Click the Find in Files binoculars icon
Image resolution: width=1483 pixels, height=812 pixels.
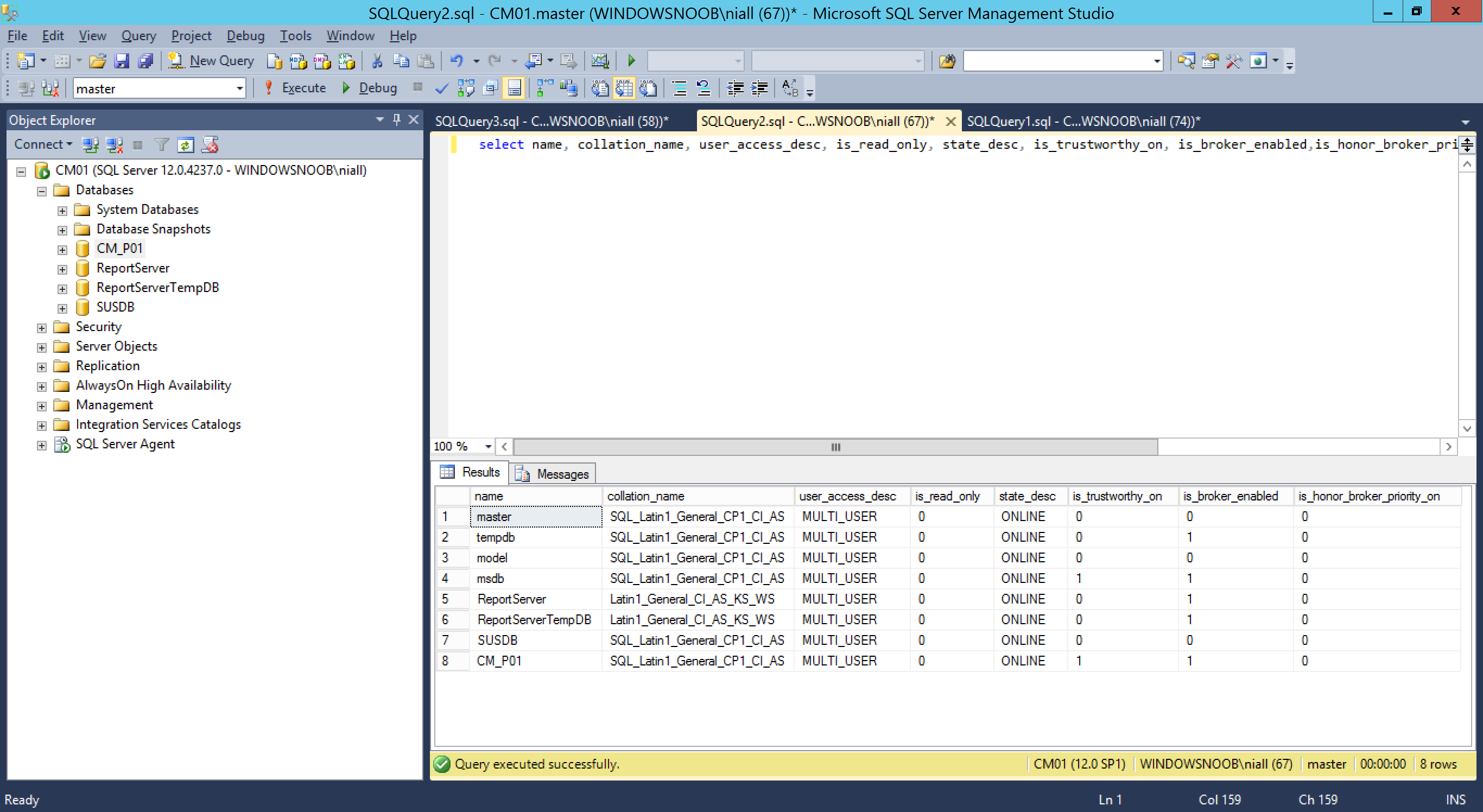[x=947, y=60]
